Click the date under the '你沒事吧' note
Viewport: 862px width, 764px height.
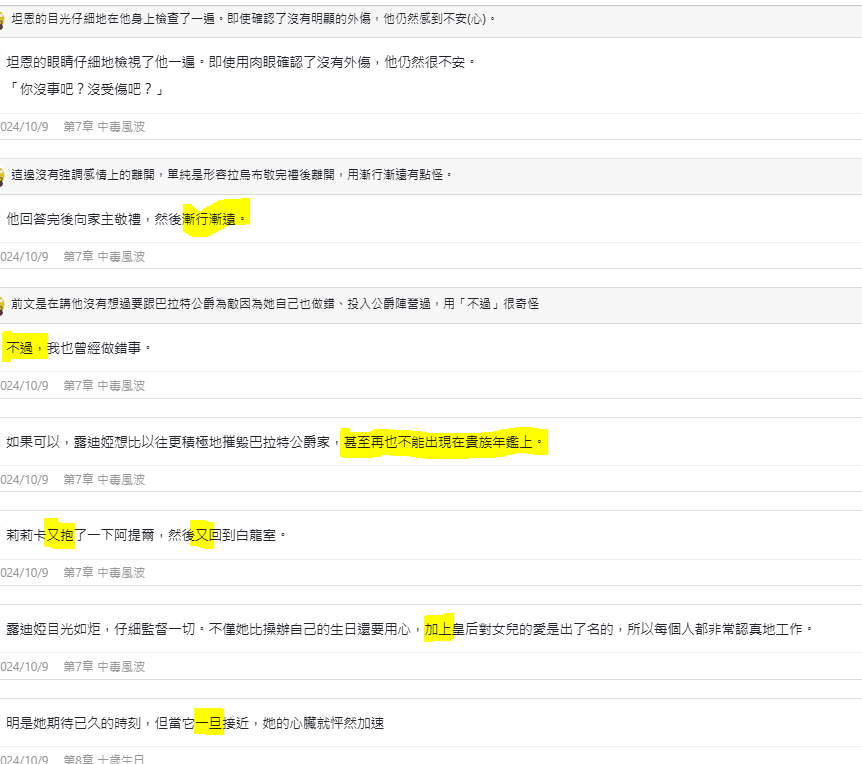(24, 127)
